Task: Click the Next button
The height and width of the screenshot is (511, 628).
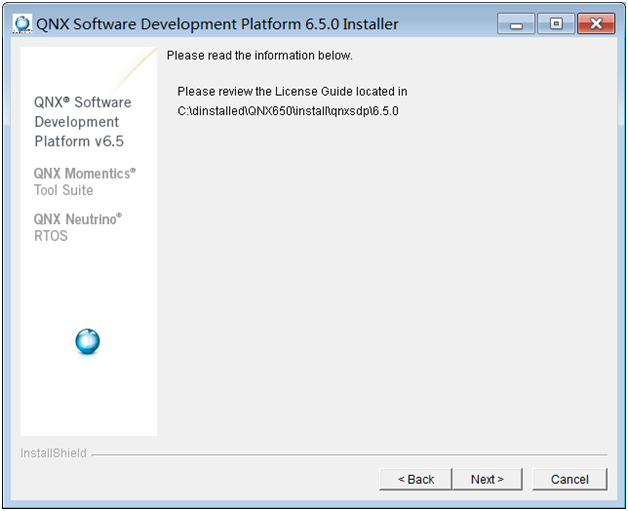Action: coord(487,479)
